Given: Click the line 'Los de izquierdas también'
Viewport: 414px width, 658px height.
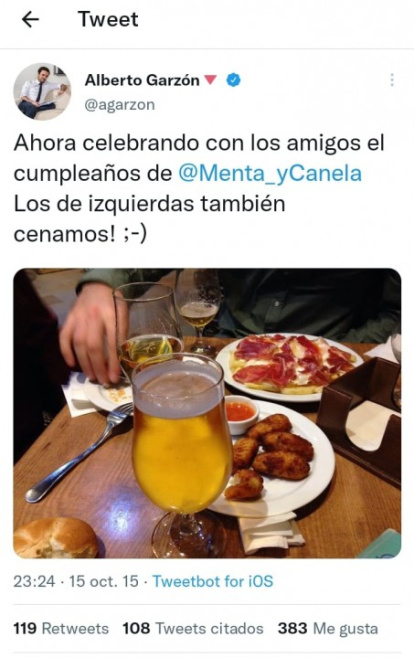Looking at the screenshot, I should 149,204.
